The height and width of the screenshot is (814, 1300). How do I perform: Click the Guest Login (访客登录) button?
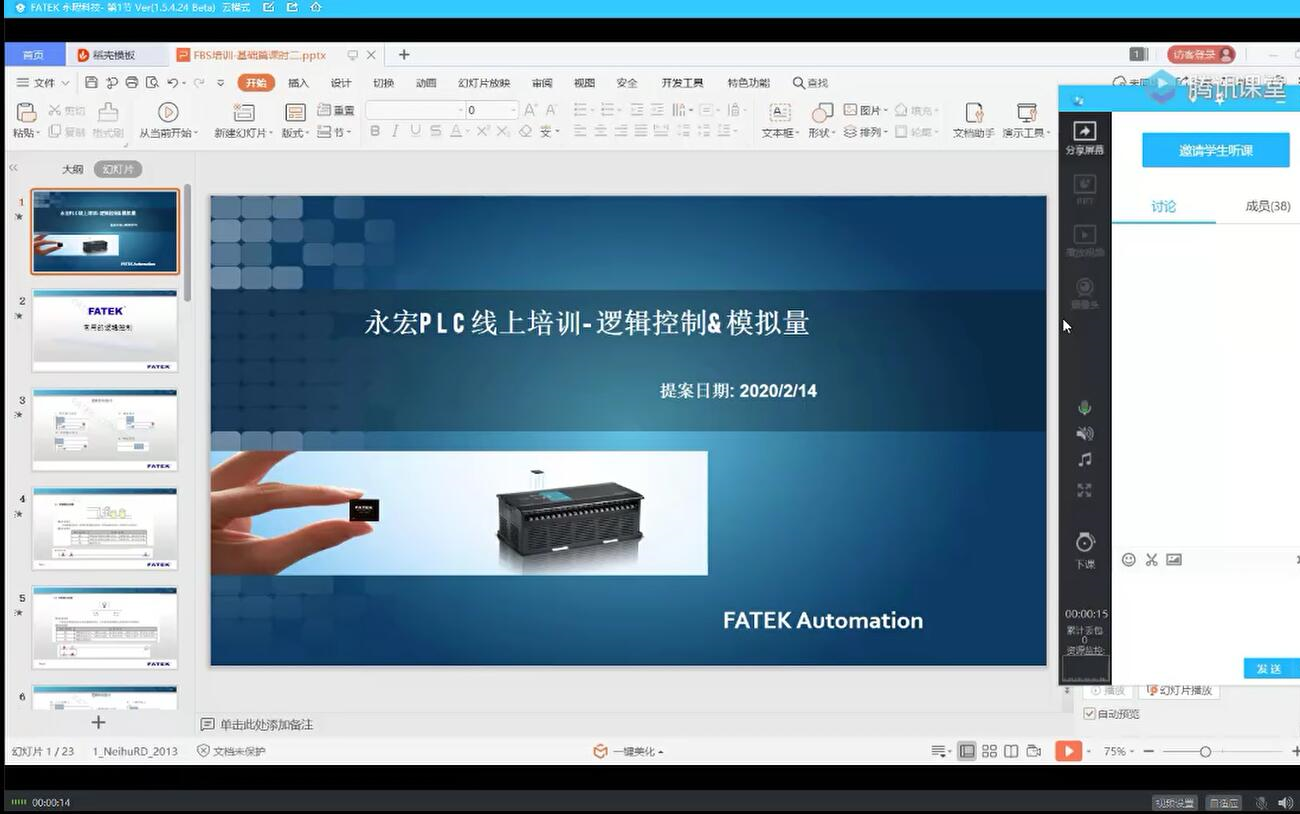[x=1201, y=55]
